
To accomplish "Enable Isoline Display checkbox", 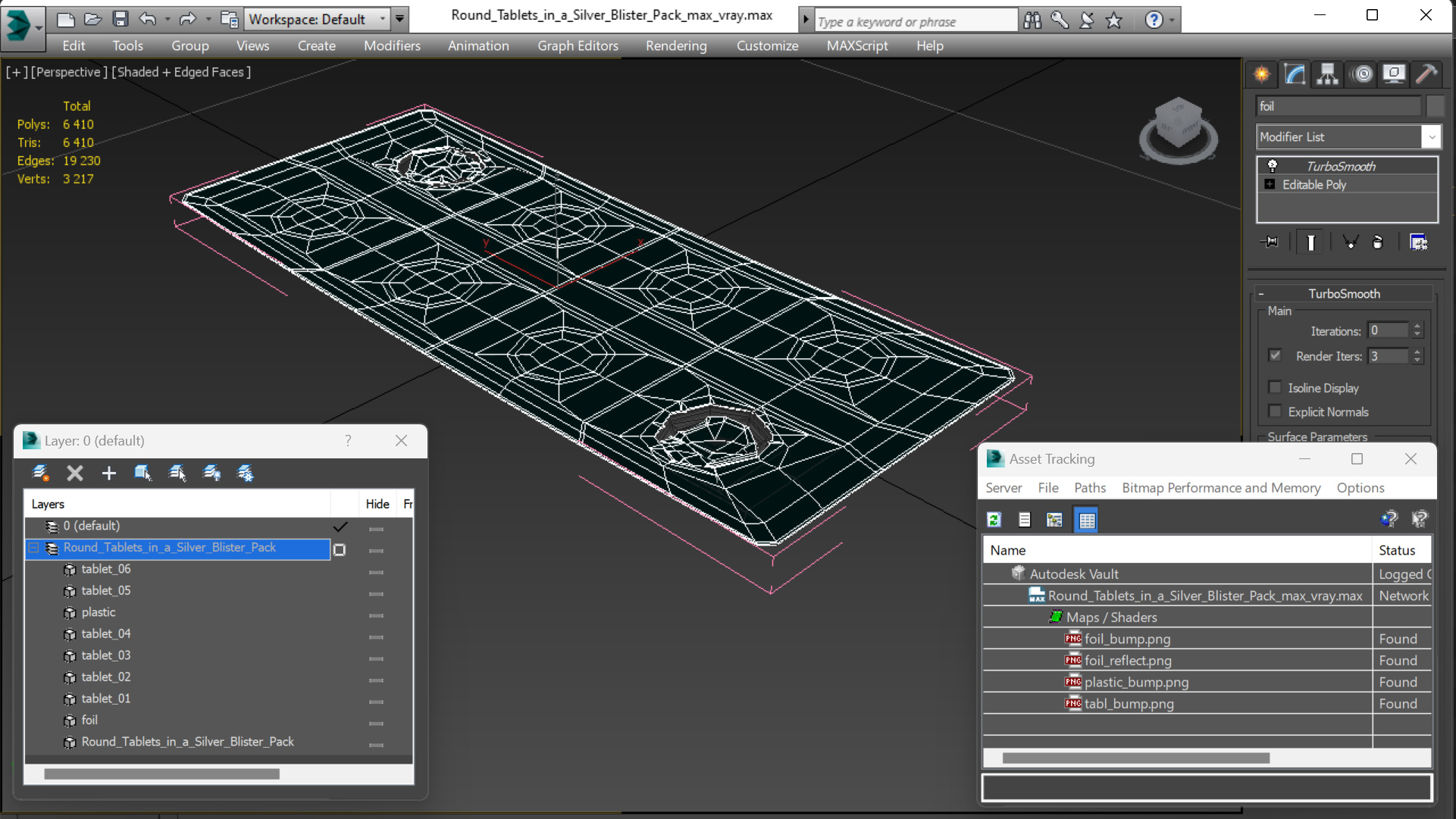I will 1275,387.
